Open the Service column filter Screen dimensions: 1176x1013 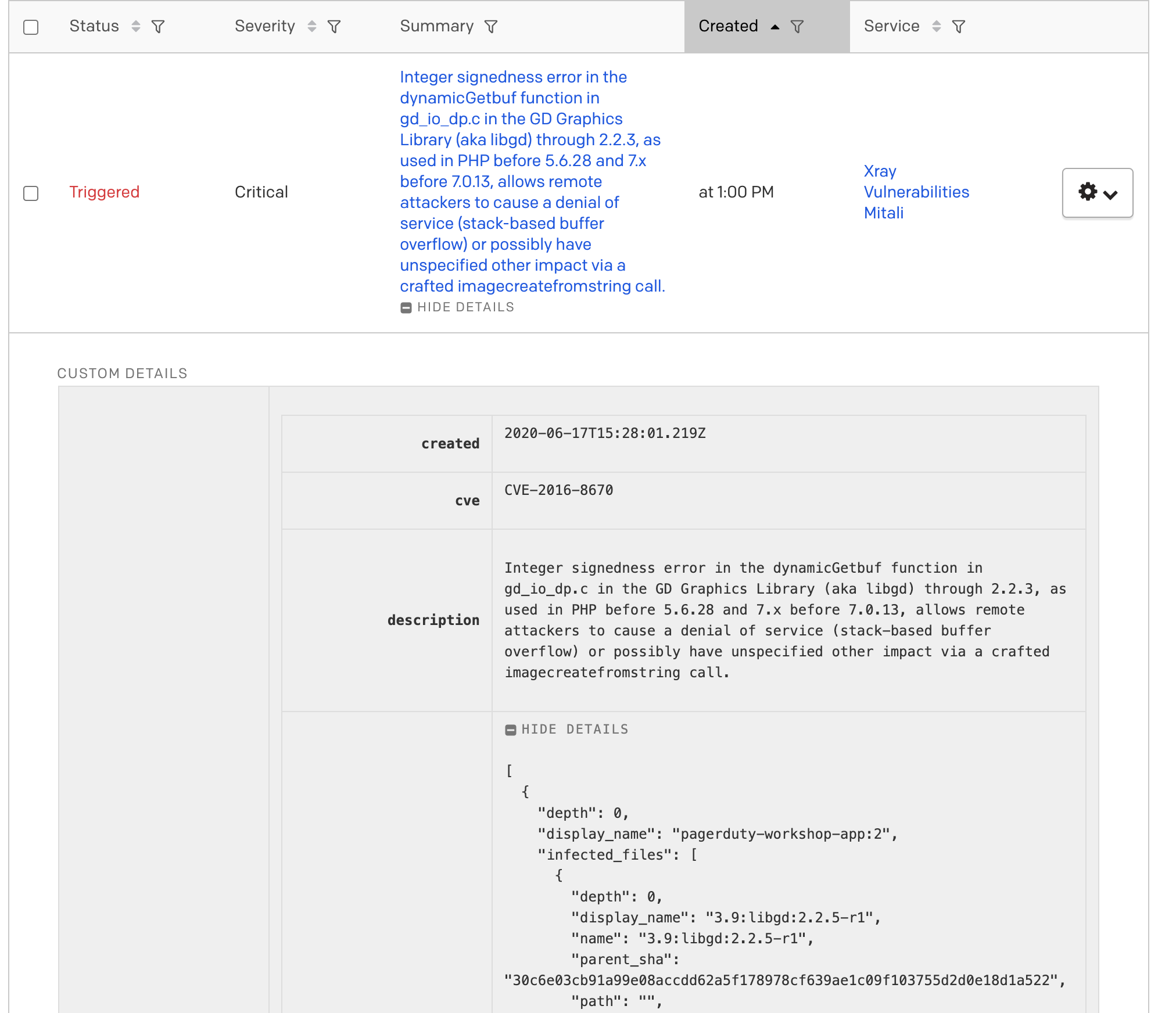tap(959, 26)
